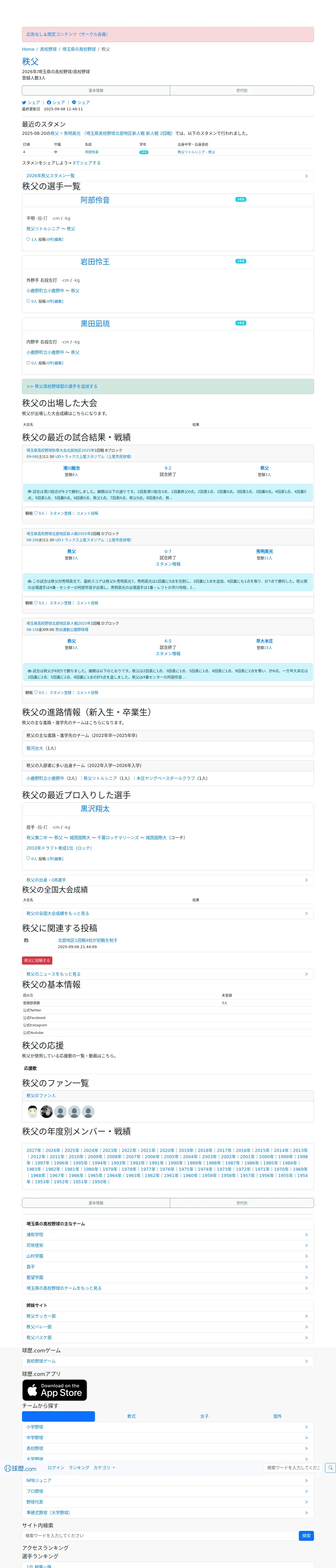Viewport: 336px width, 1568px height.
Task: Expand 秩父の出身・OB選手 row
Action: coord(168,880)
